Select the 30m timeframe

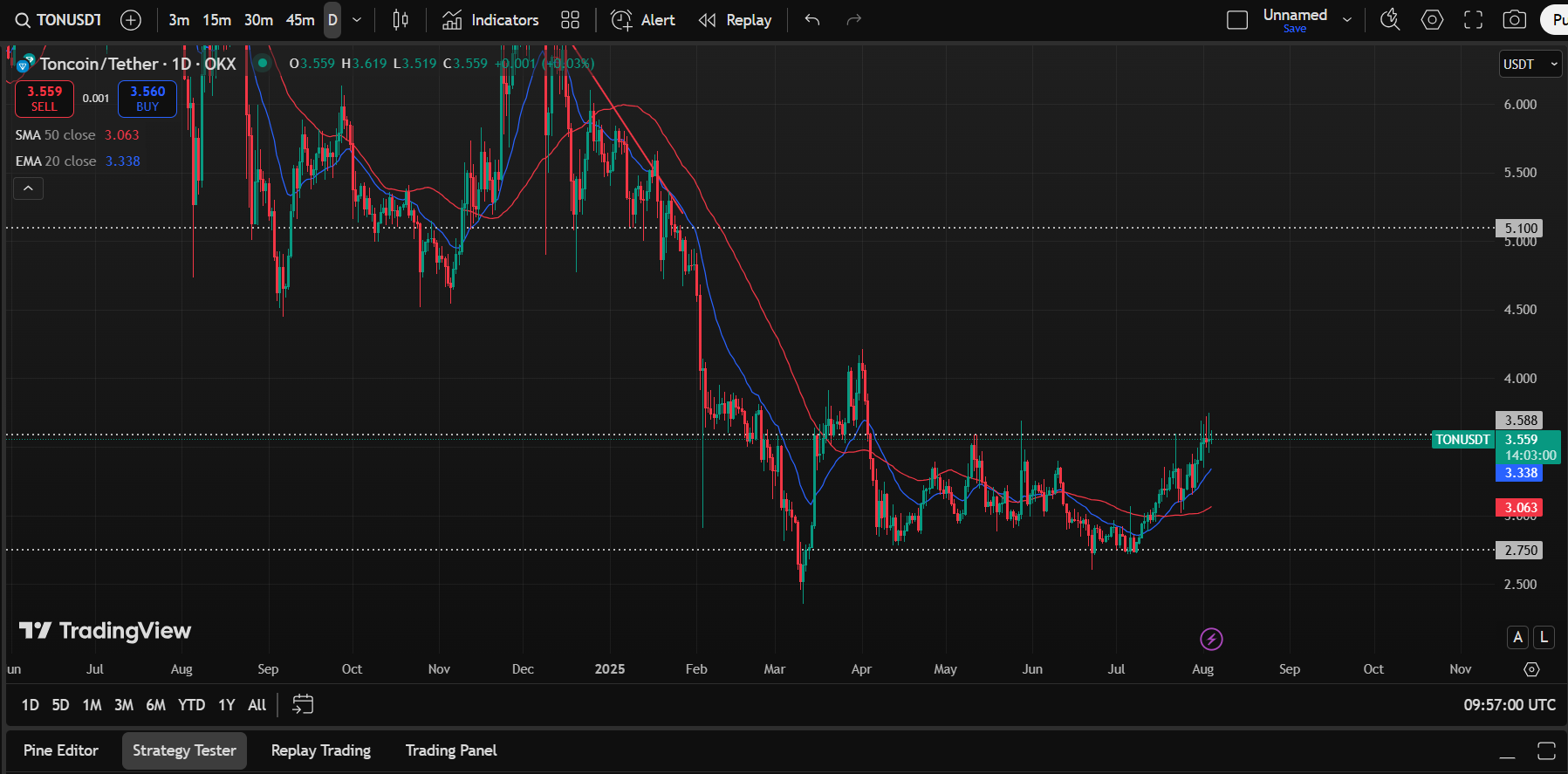(258, 20)
